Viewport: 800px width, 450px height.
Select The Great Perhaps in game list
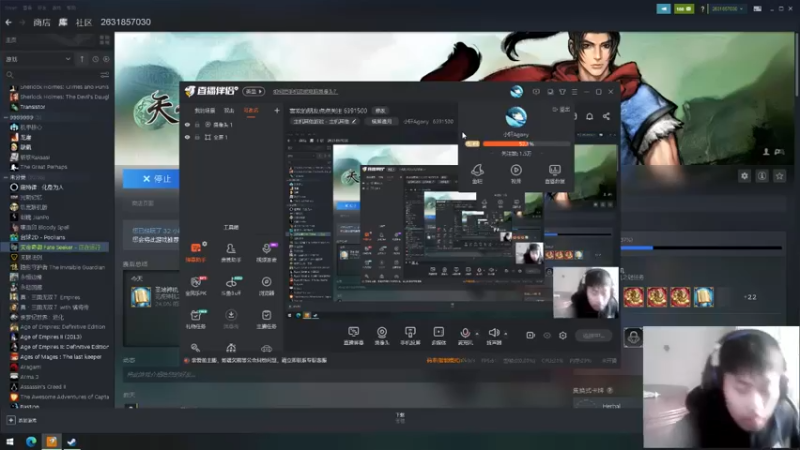pyautogui.click(x=43, y=167)
